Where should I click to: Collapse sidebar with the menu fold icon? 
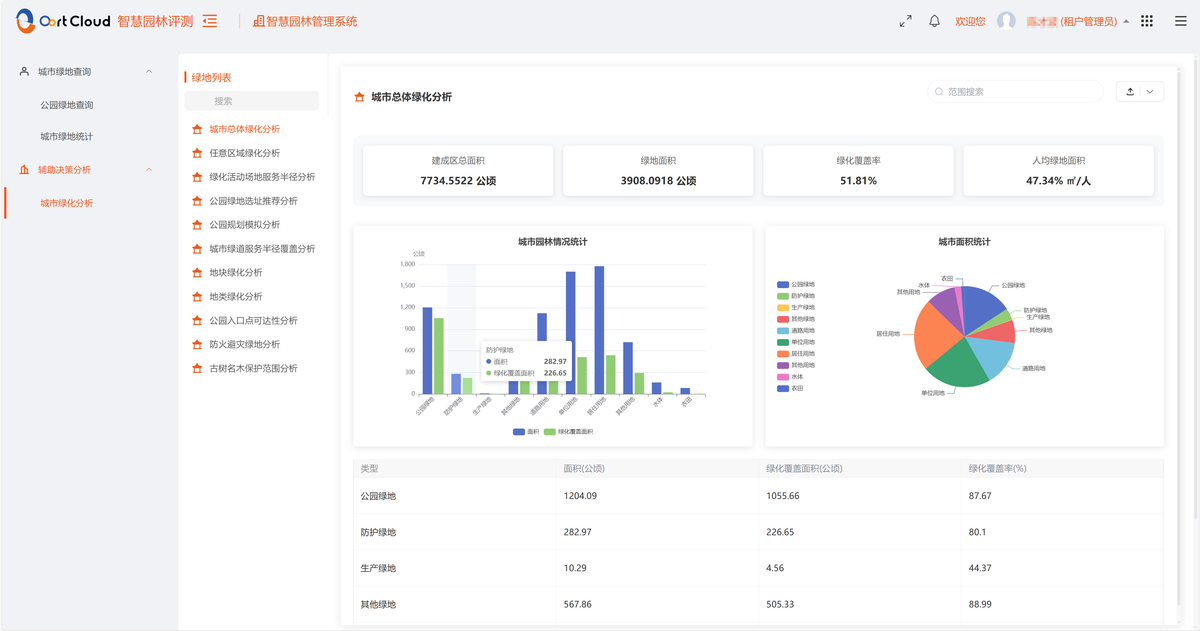(210, 21)
